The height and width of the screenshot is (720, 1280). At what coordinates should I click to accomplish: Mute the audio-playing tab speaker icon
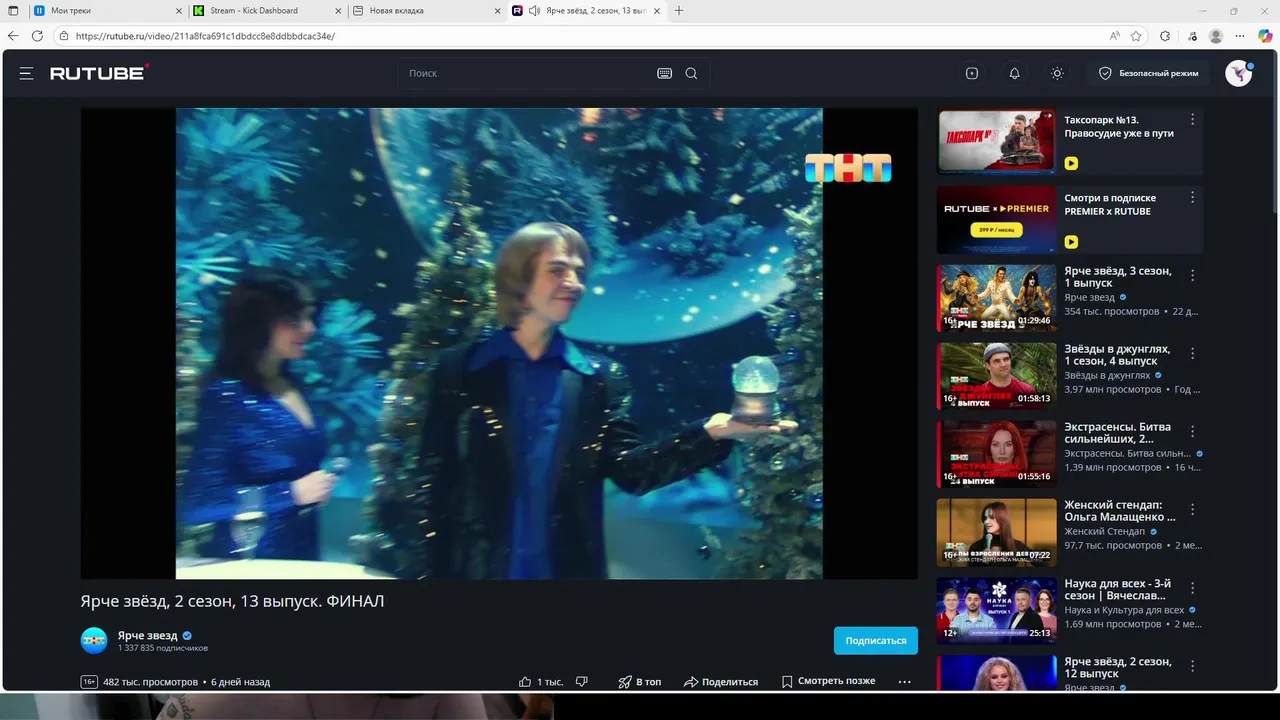pos(534,10)
